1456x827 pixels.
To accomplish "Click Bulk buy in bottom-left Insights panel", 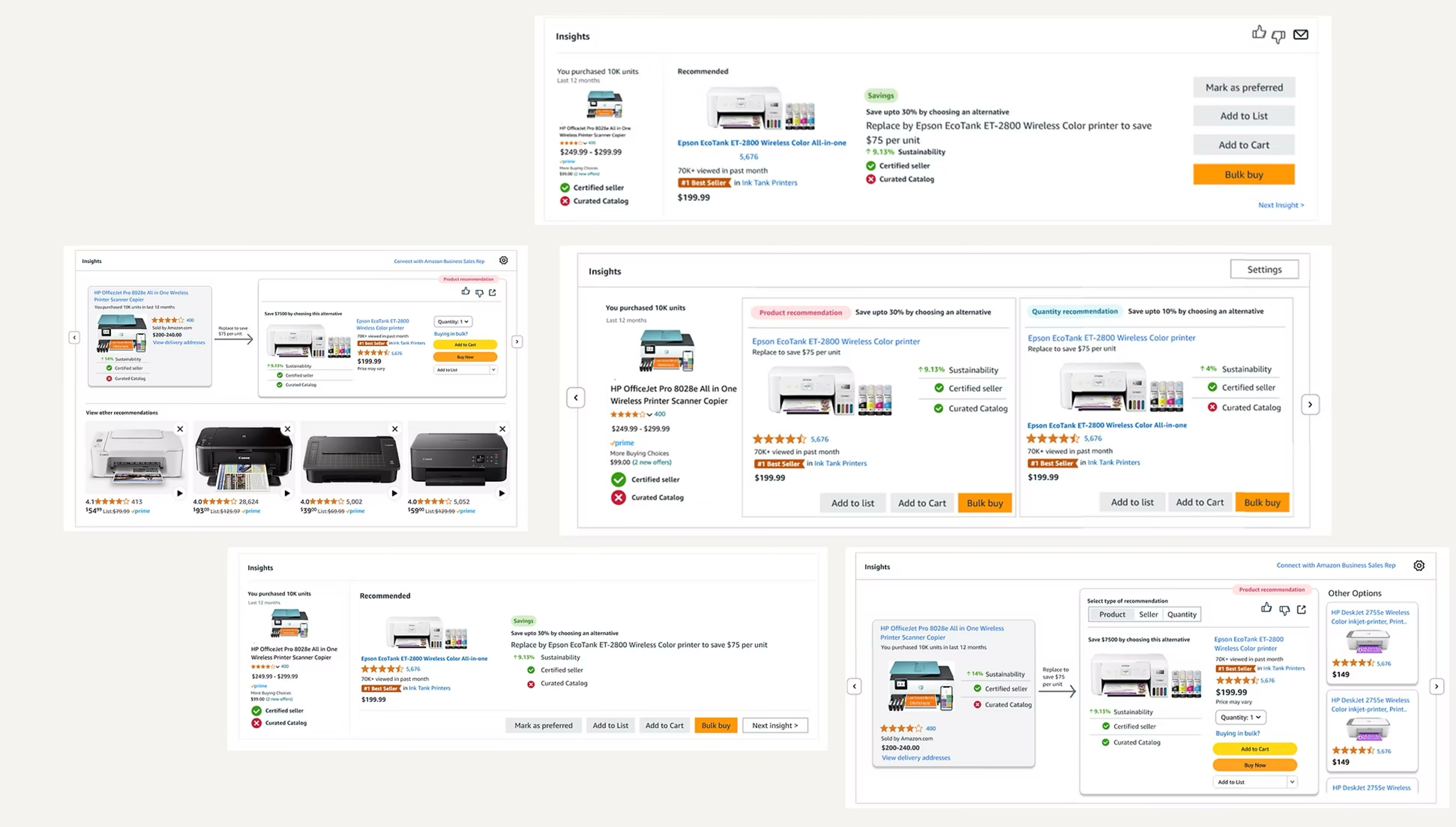I will (x=716, y=725).
